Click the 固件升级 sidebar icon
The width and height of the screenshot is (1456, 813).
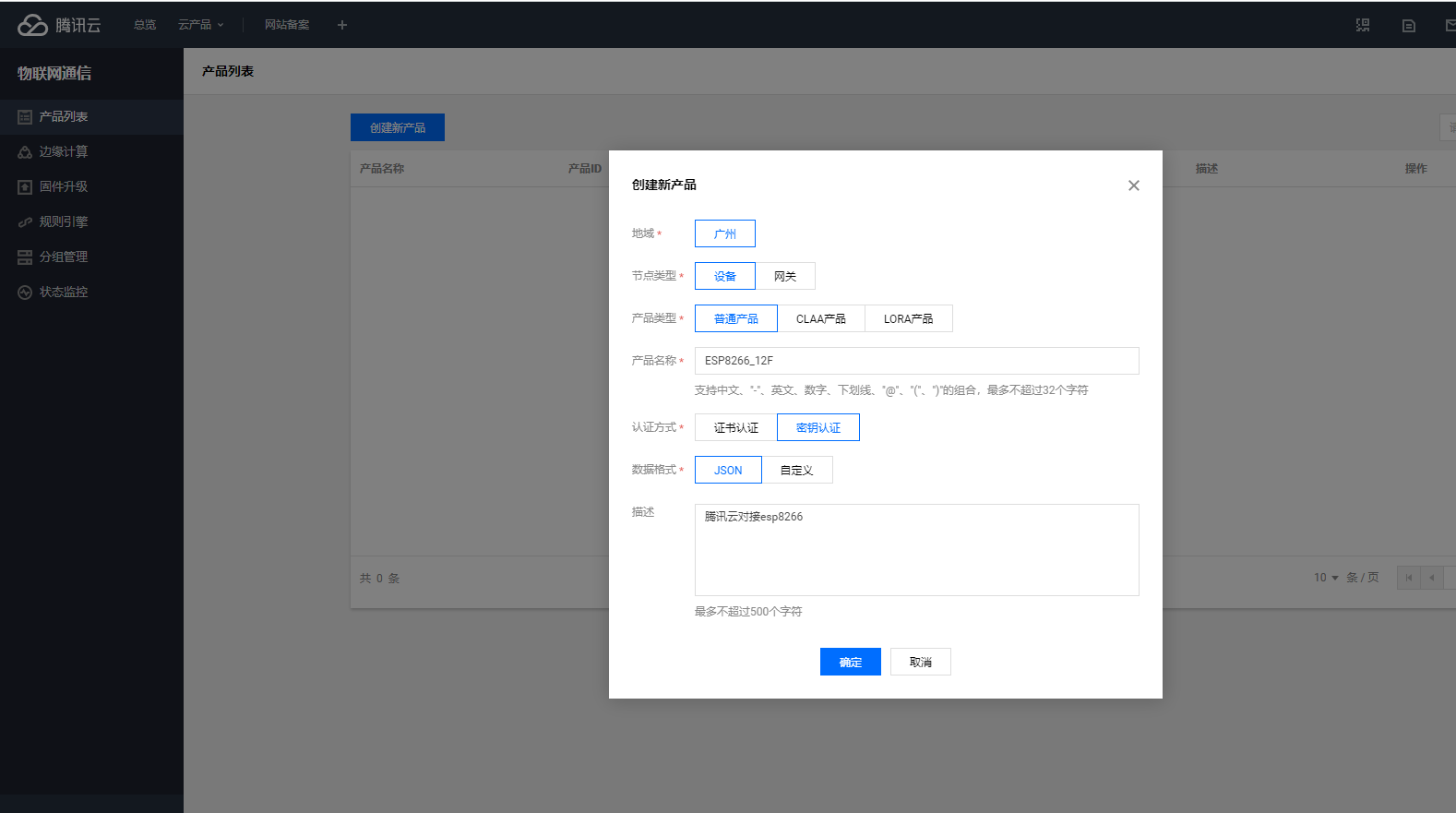(x=25, y=187)
